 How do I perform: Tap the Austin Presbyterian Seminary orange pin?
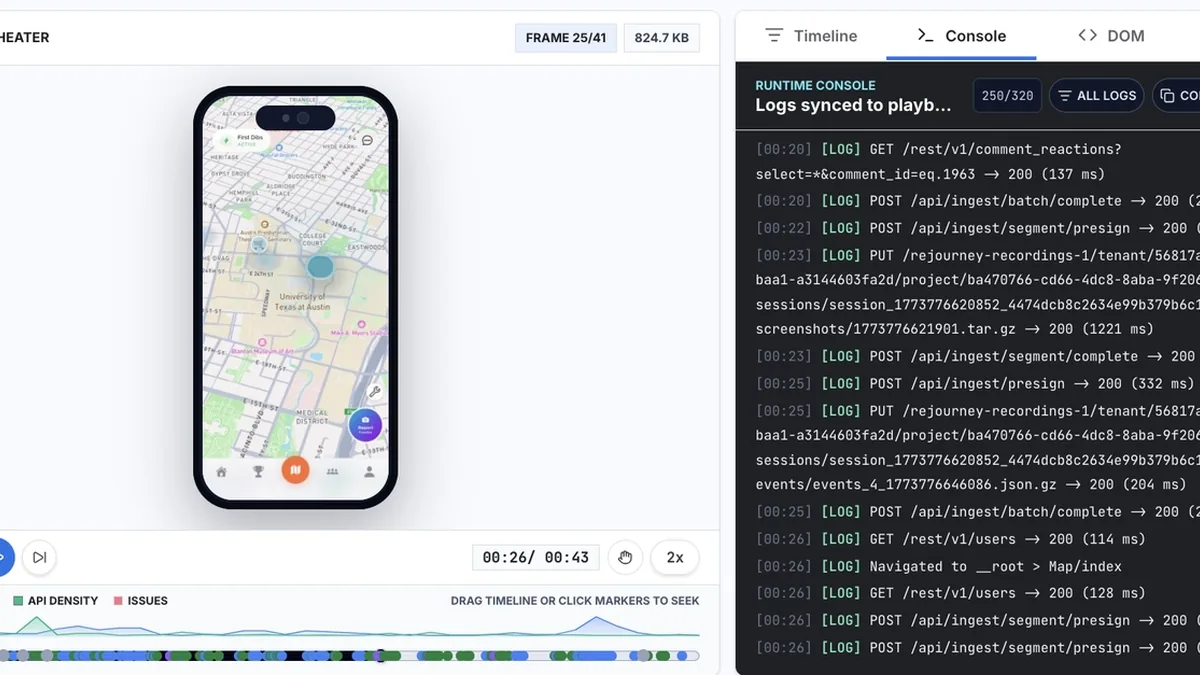coord(264,225)
